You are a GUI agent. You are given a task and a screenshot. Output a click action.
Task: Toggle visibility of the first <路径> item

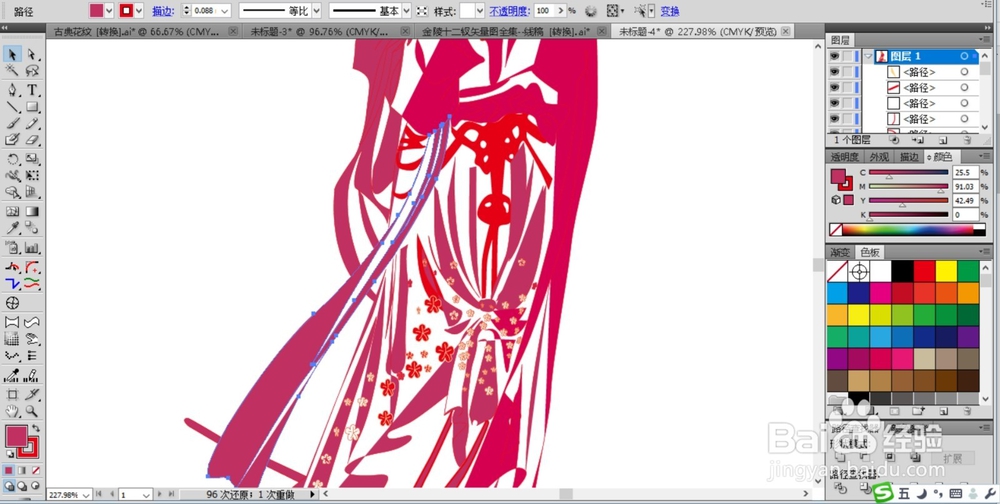click(x=834, y=72)
